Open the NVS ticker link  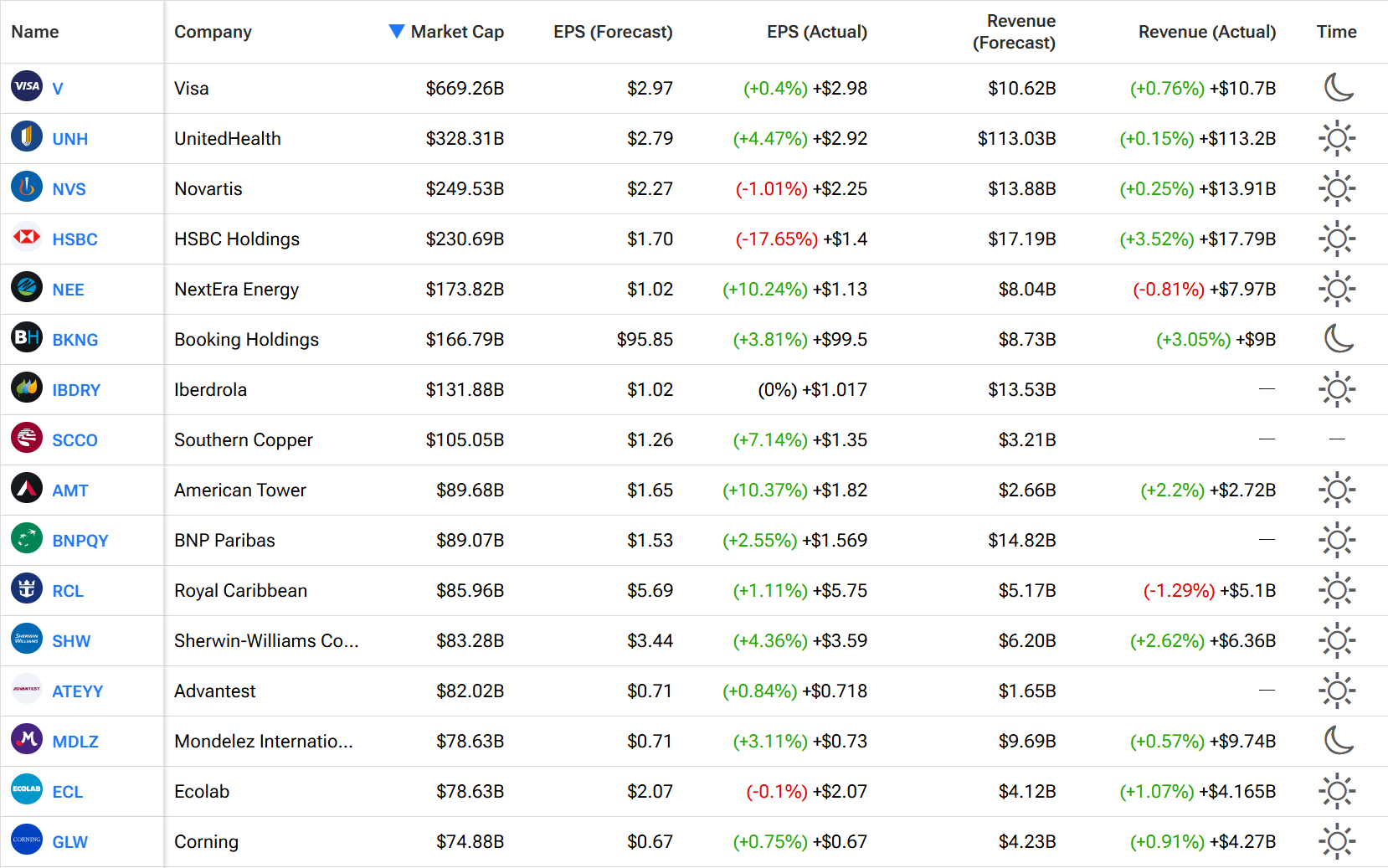point(69,189)
